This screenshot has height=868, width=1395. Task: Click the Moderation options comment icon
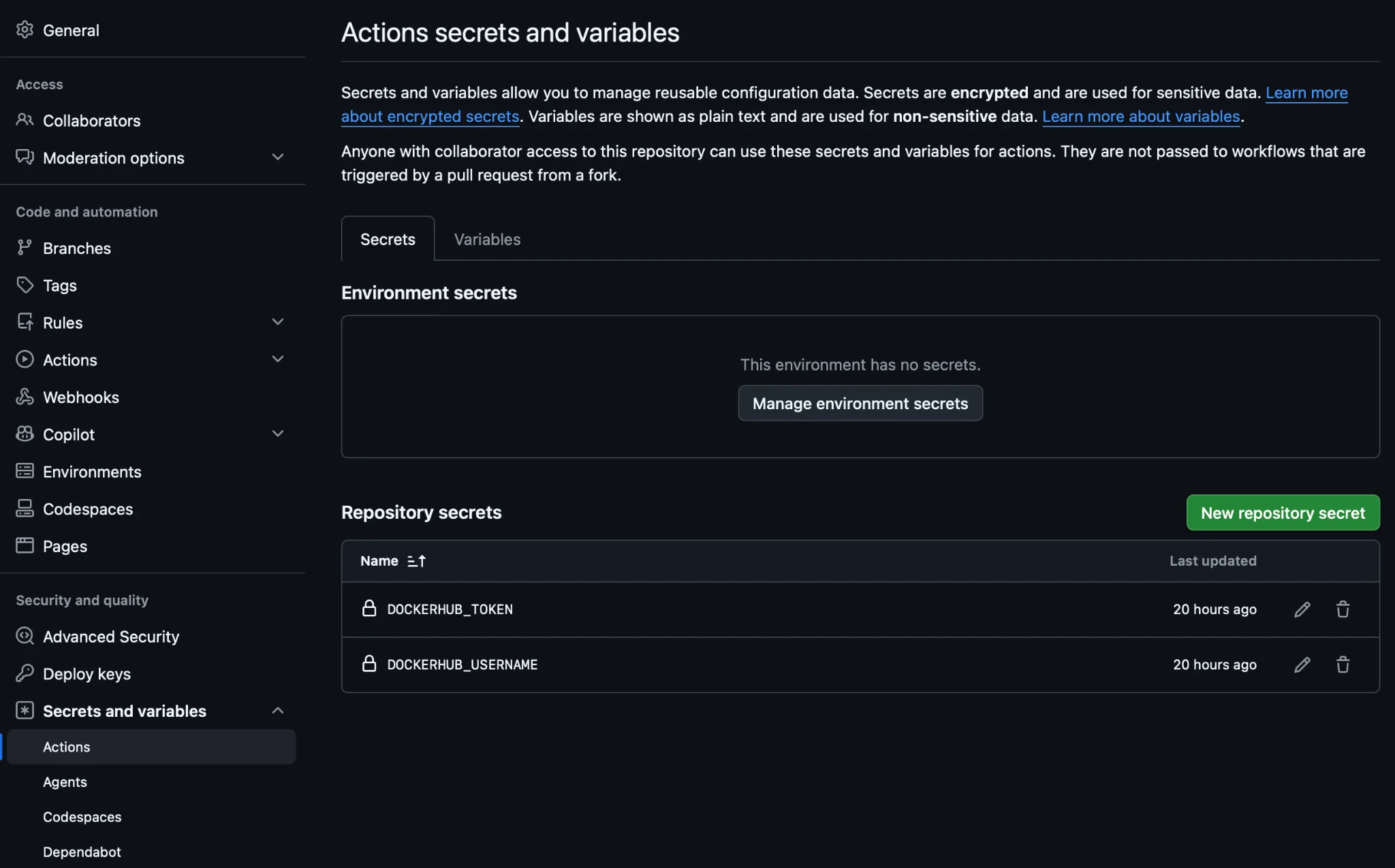25,157
